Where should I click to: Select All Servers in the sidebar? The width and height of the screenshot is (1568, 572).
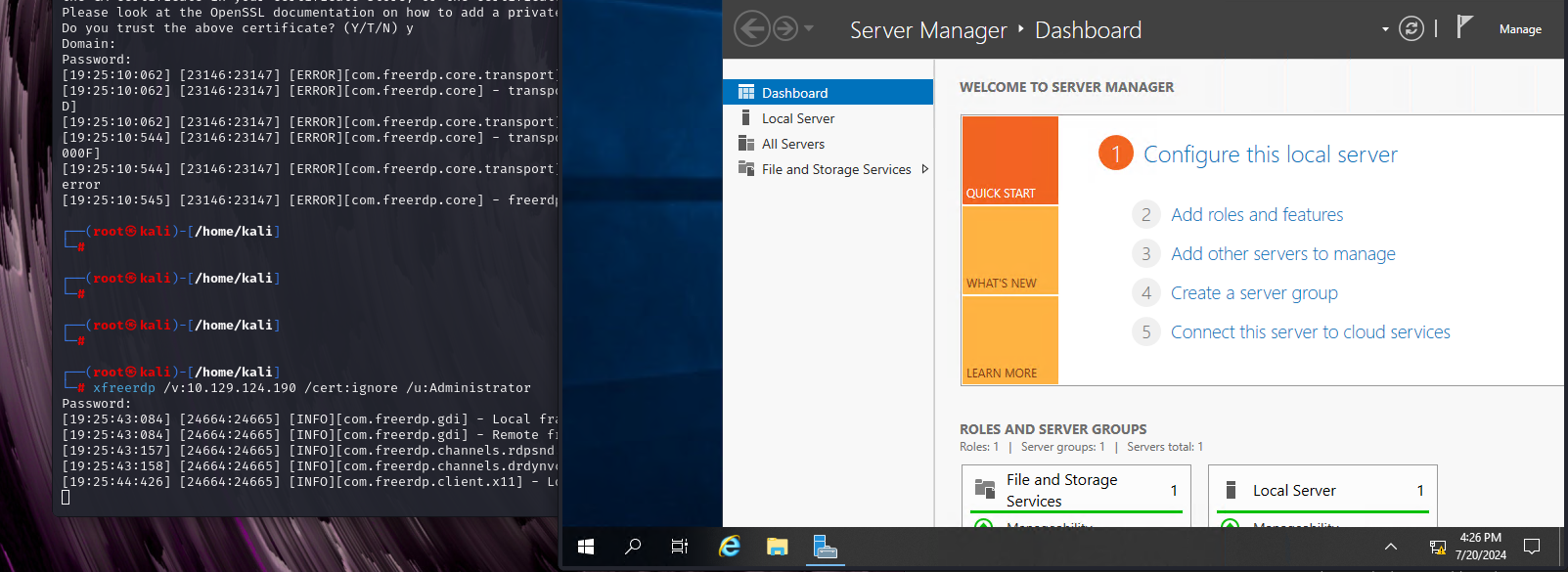[792, 144]
